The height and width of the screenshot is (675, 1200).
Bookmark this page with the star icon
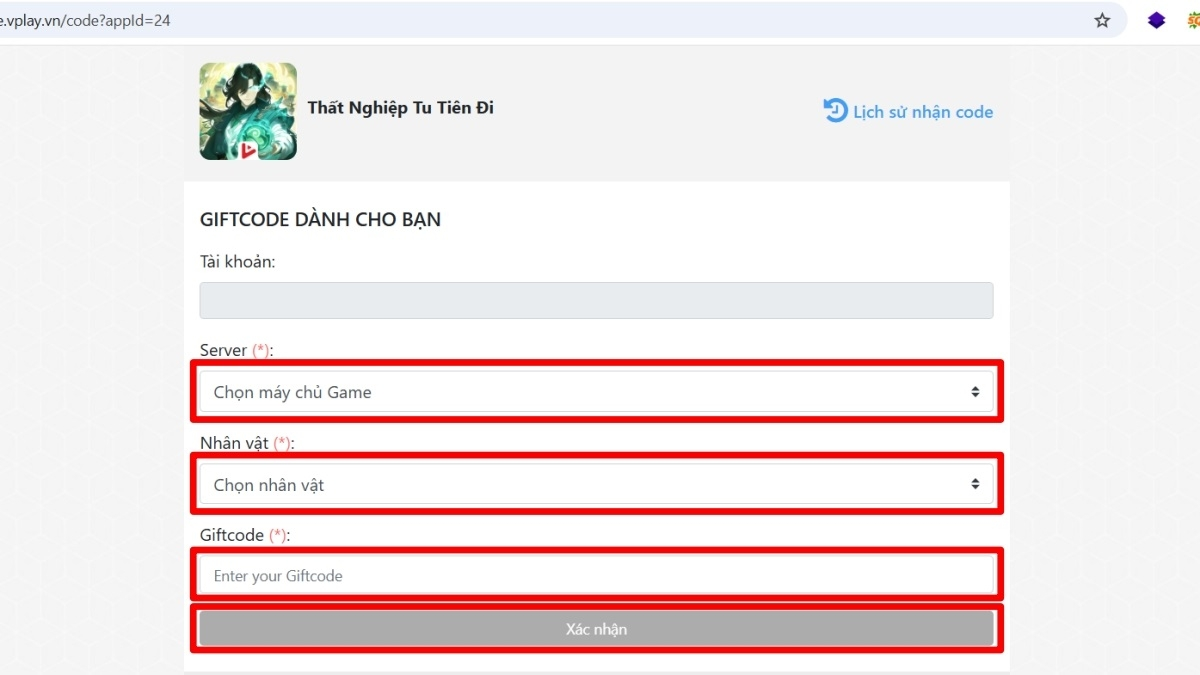1102,20
